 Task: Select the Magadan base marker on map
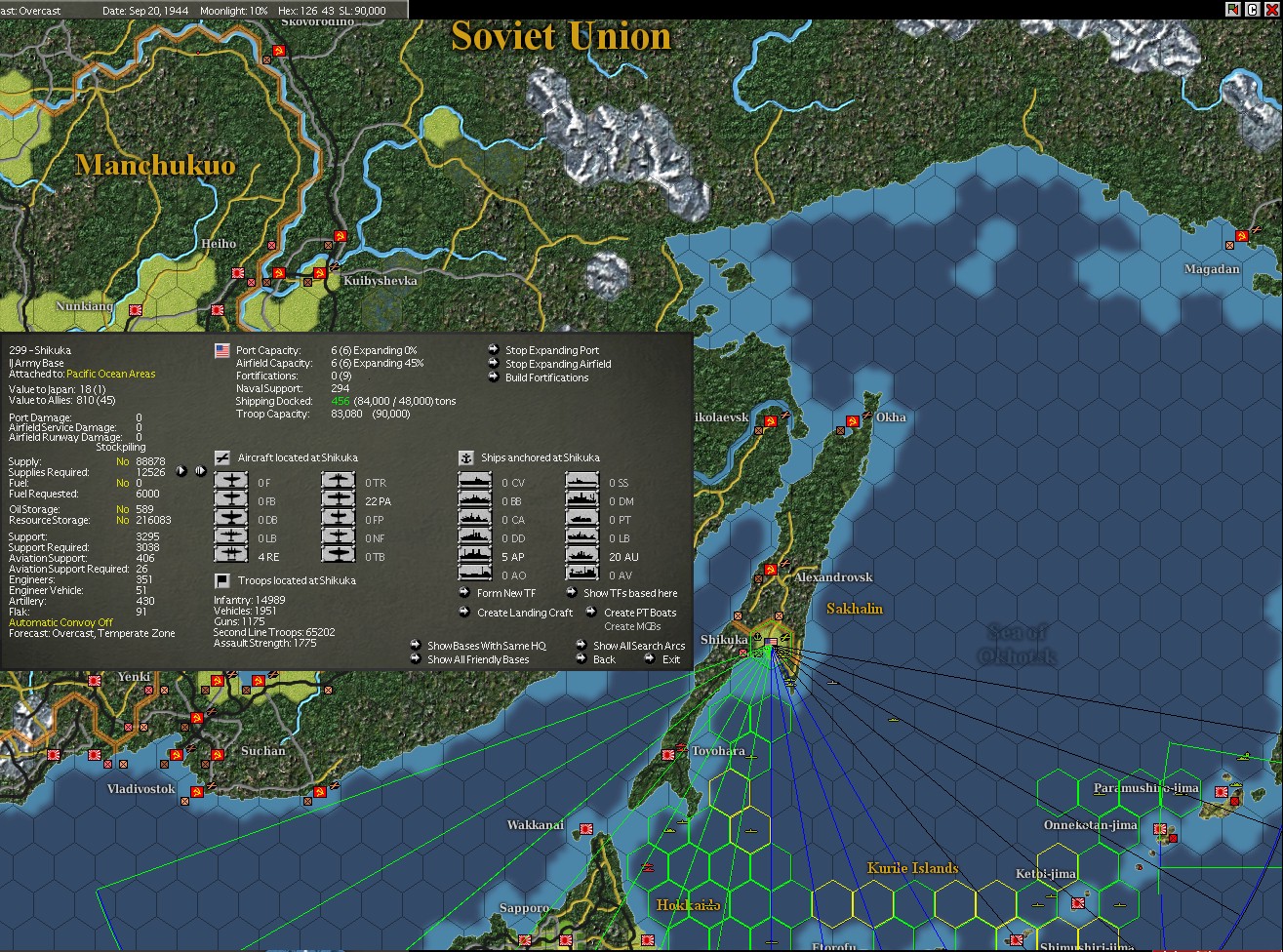pos(1241,235)
